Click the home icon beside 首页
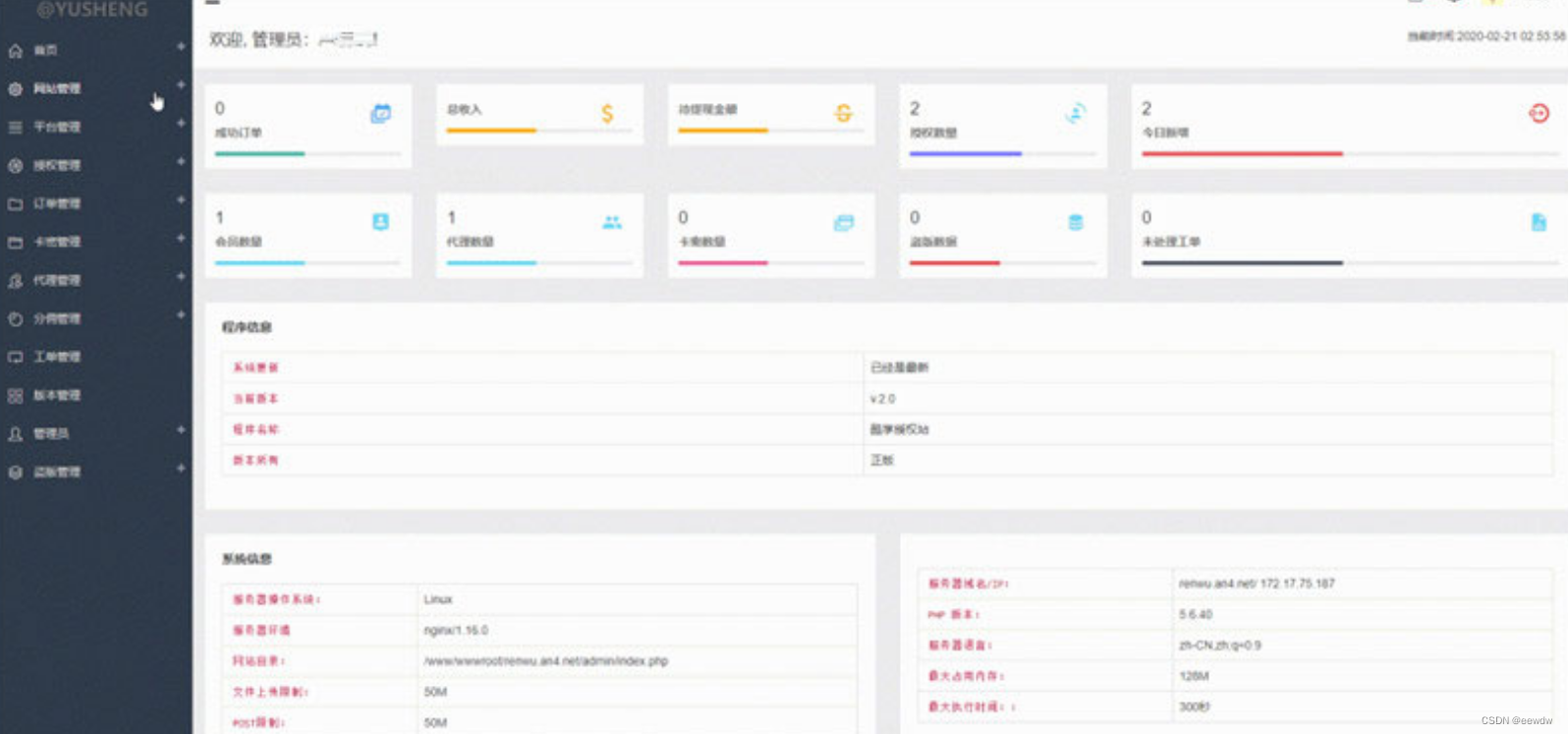 tap(16, 50)
